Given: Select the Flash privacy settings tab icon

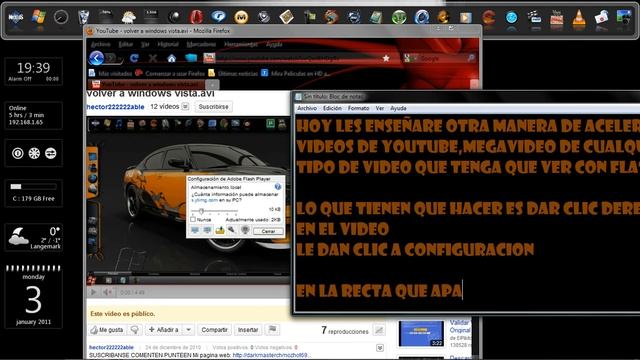Looking at the screenshot, I should [207, 231].
